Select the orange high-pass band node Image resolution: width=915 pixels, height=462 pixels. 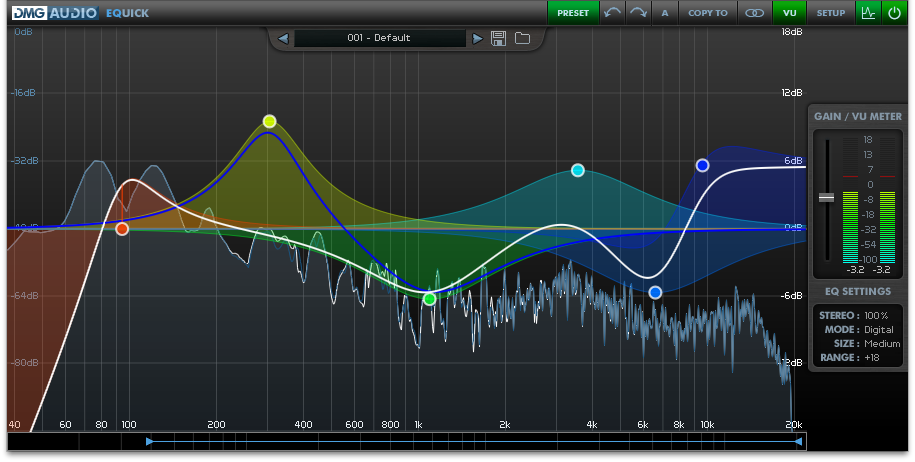point(121,229)
